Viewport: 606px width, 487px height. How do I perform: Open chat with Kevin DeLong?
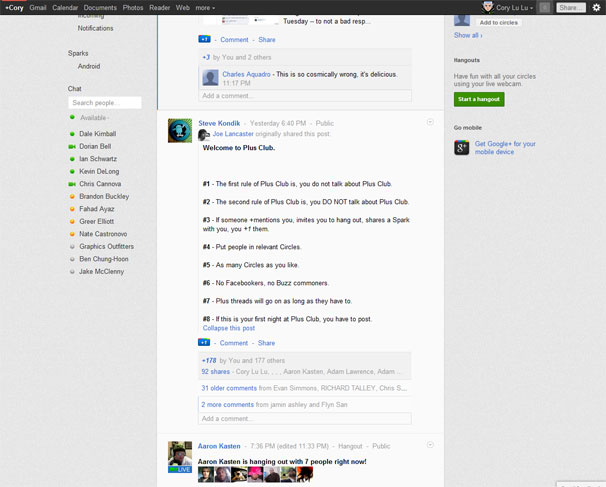tap(99, 171)
